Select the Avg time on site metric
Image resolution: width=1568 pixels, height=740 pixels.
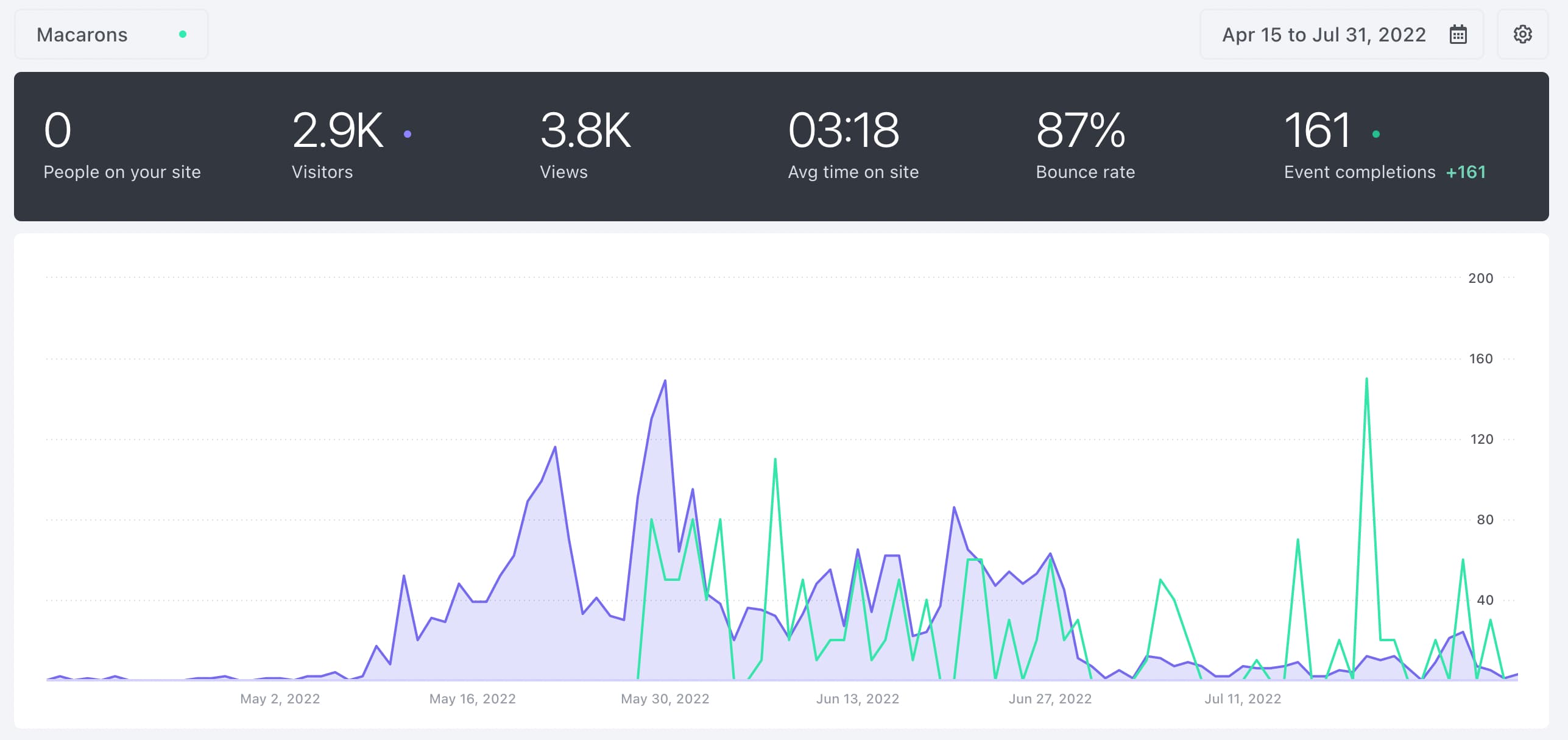point(853,145)
